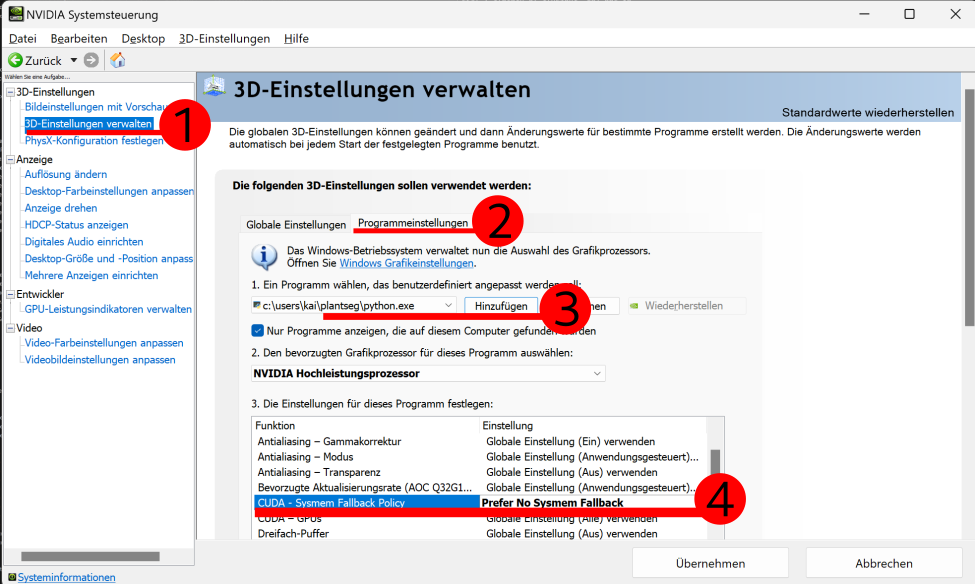Go to the home page icon
The width and height of the screenshot is (975, 584).
pyautogui.click(x=117, y=60)
